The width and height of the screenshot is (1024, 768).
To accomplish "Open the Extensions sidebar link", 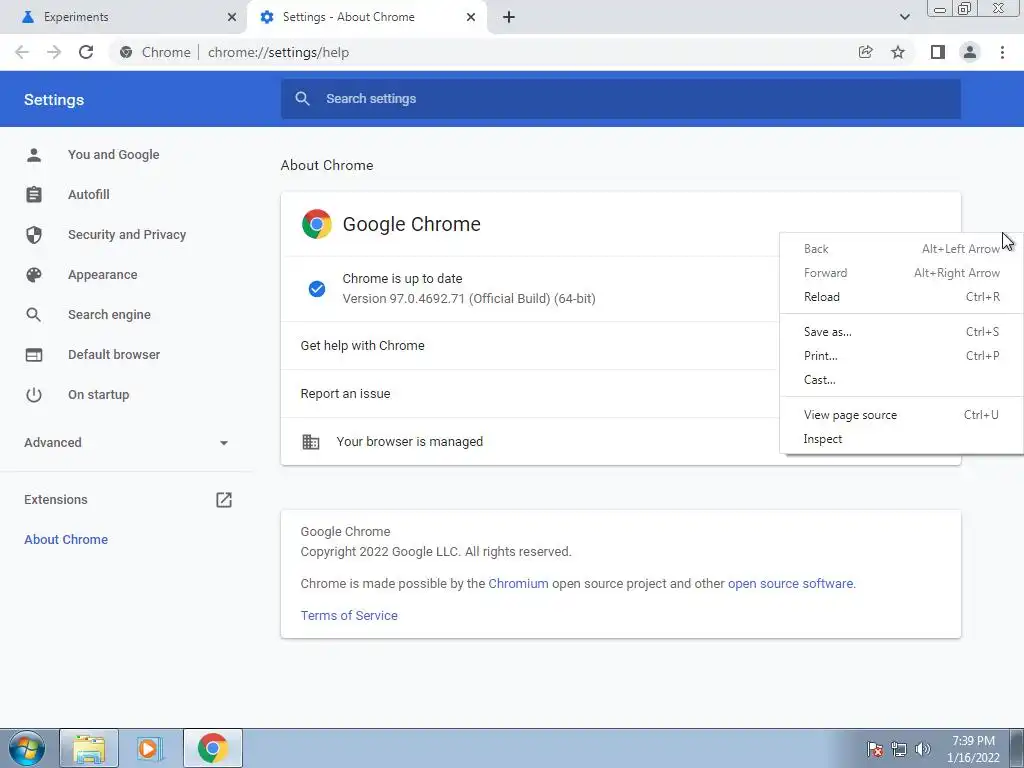I will [56, 500].
